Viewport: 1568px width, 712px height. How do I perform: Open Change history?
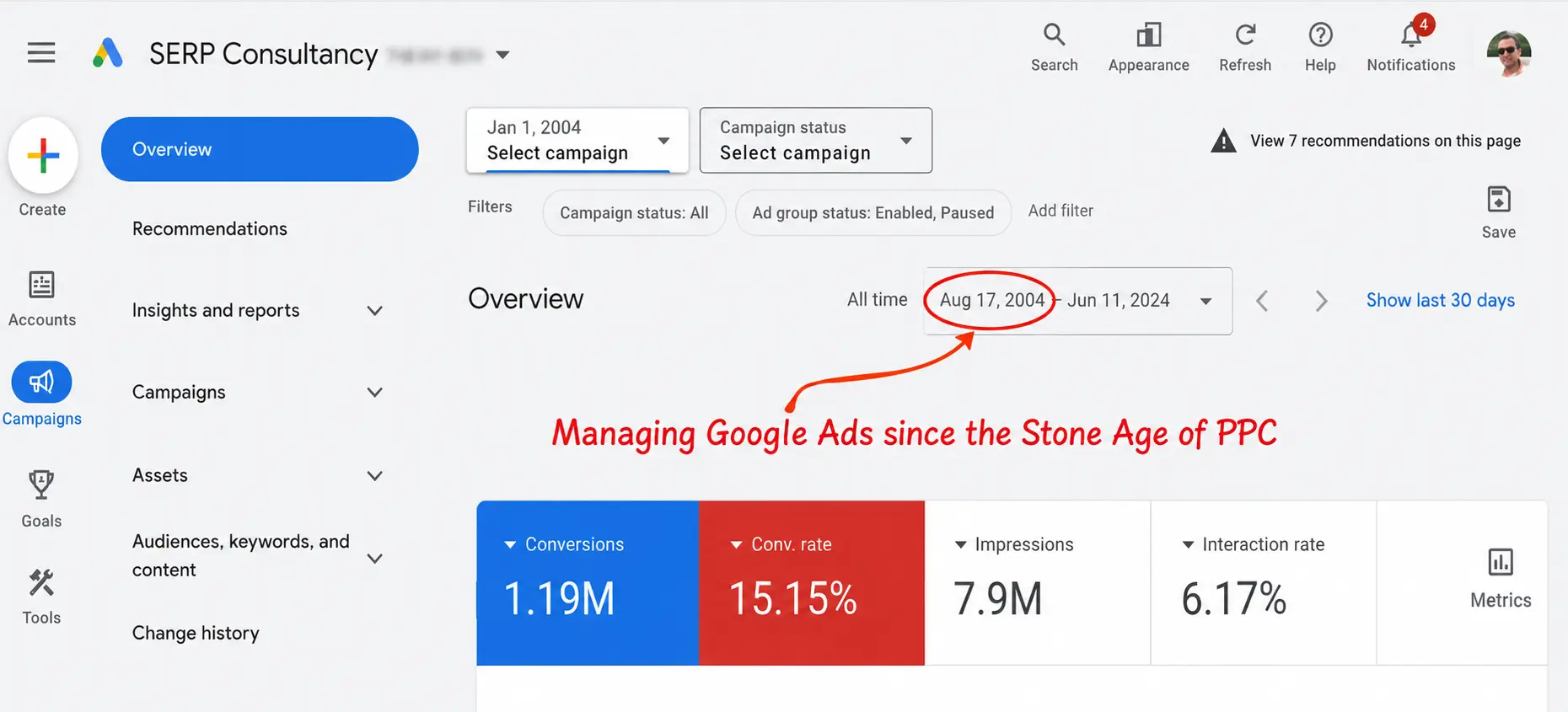click(x=196, y=633)
